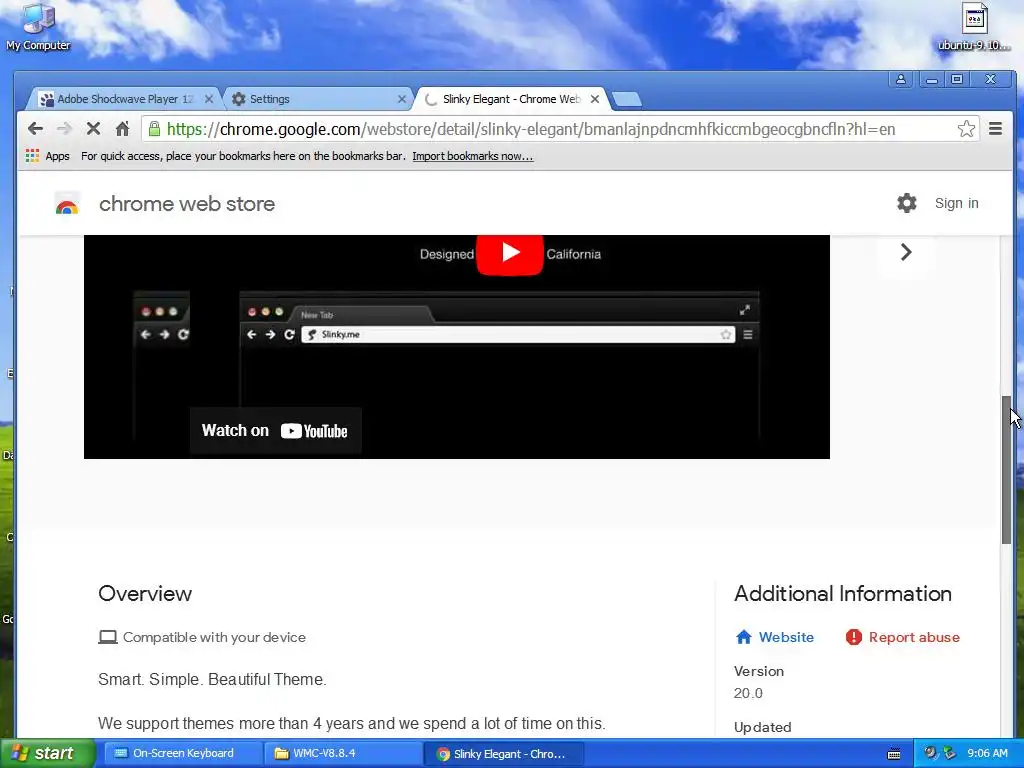This screenshot has height=768, width=1024.
Task: Click the Chrome user profile icon button
Action: pyautogui.click(x=901, y=80)
